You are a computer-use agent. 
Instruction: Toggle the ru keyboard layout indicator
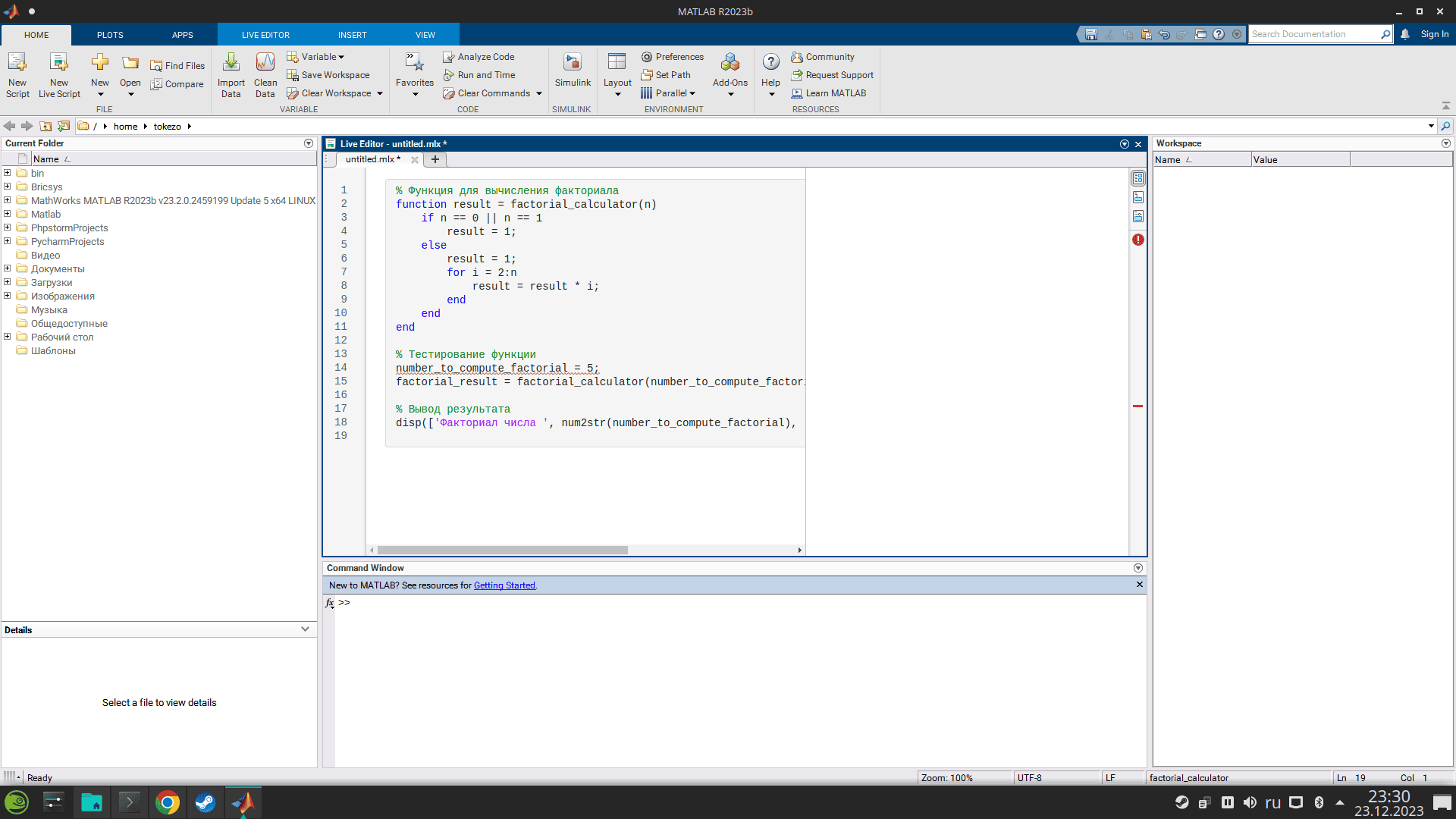click(1272, 802)
